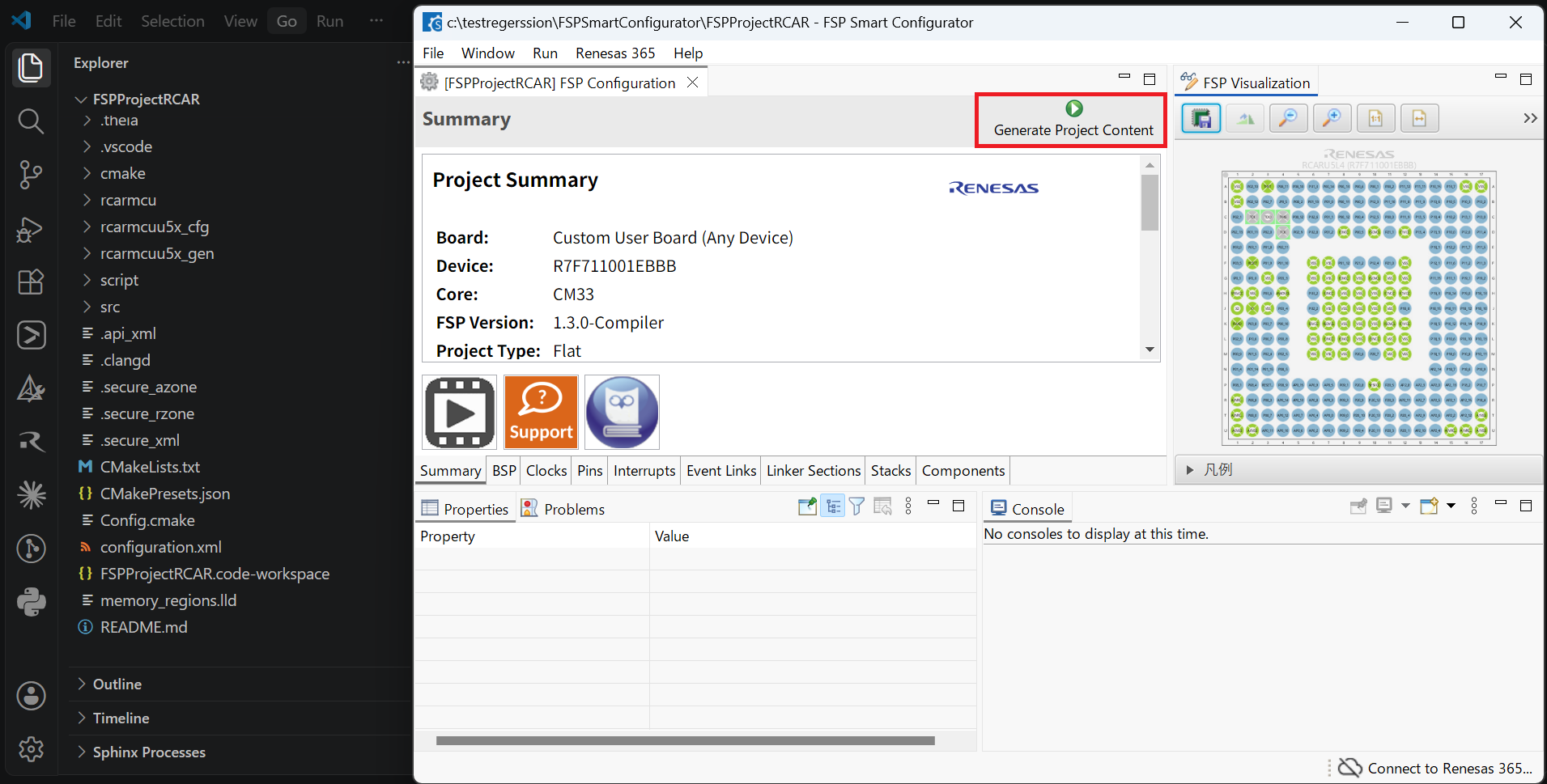Open the Open Console dropdown arrow
Screen dimensions: 1547x784
point(1451,506)
